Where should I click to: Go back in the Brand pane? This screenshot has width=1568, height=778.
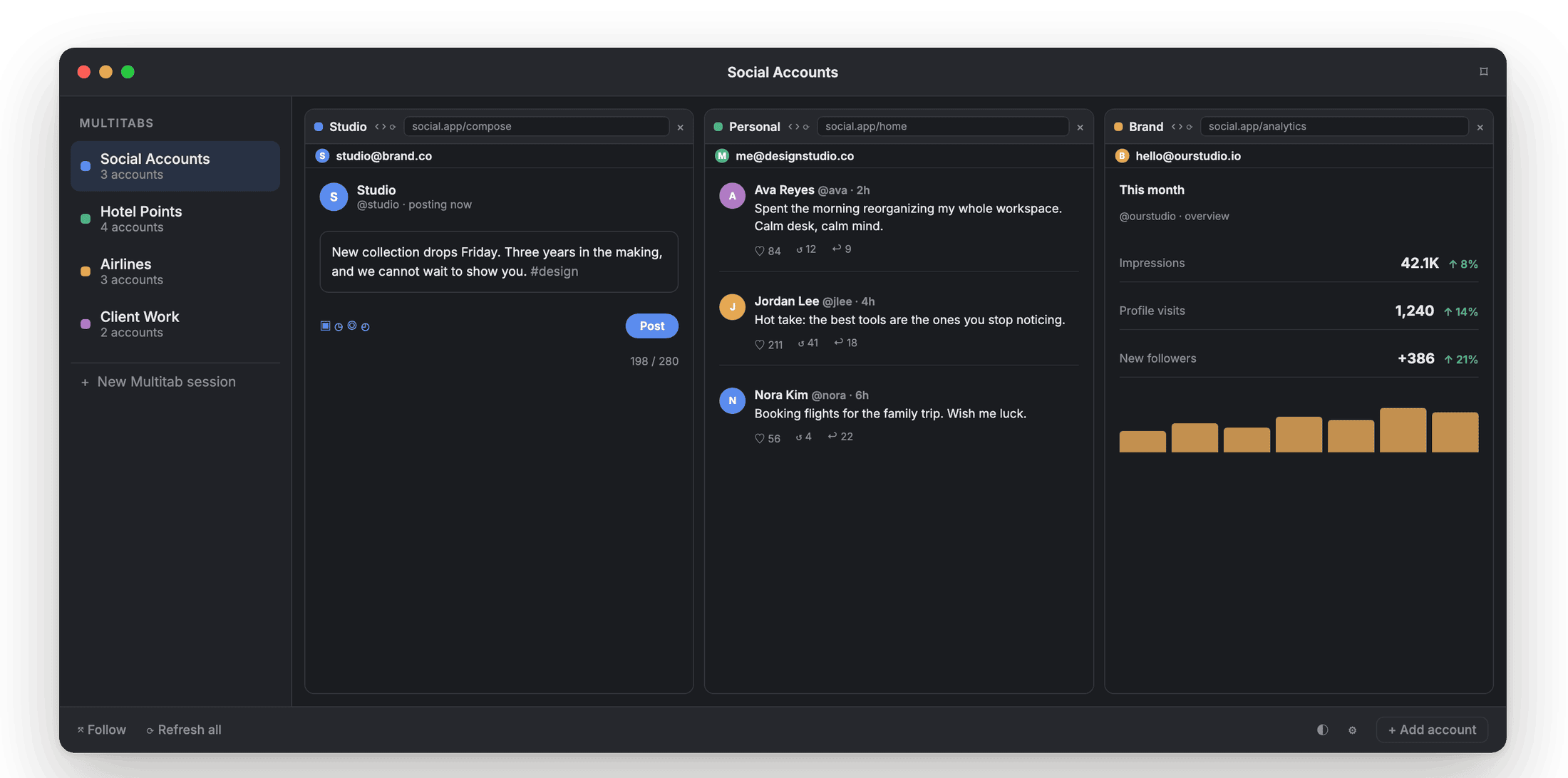click(1174, 127)
